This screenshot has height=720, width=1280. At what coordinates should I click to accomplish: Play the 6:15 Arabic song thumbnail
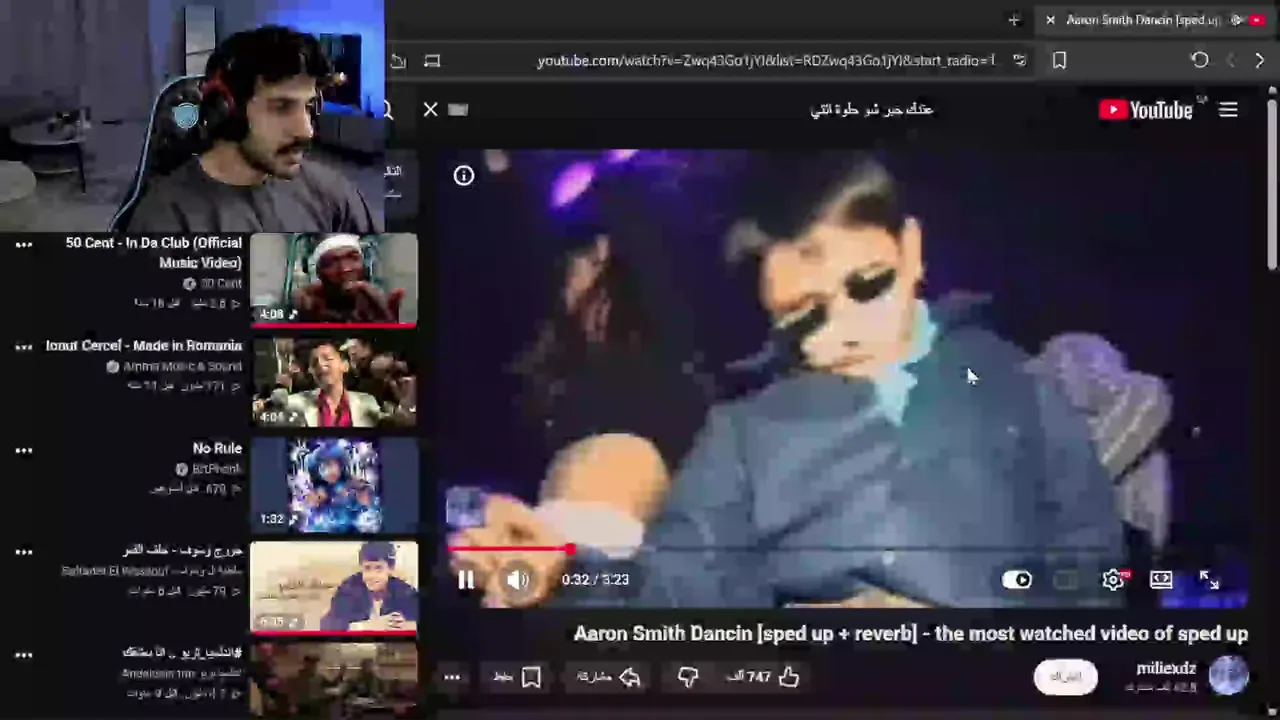pos(333,587)
